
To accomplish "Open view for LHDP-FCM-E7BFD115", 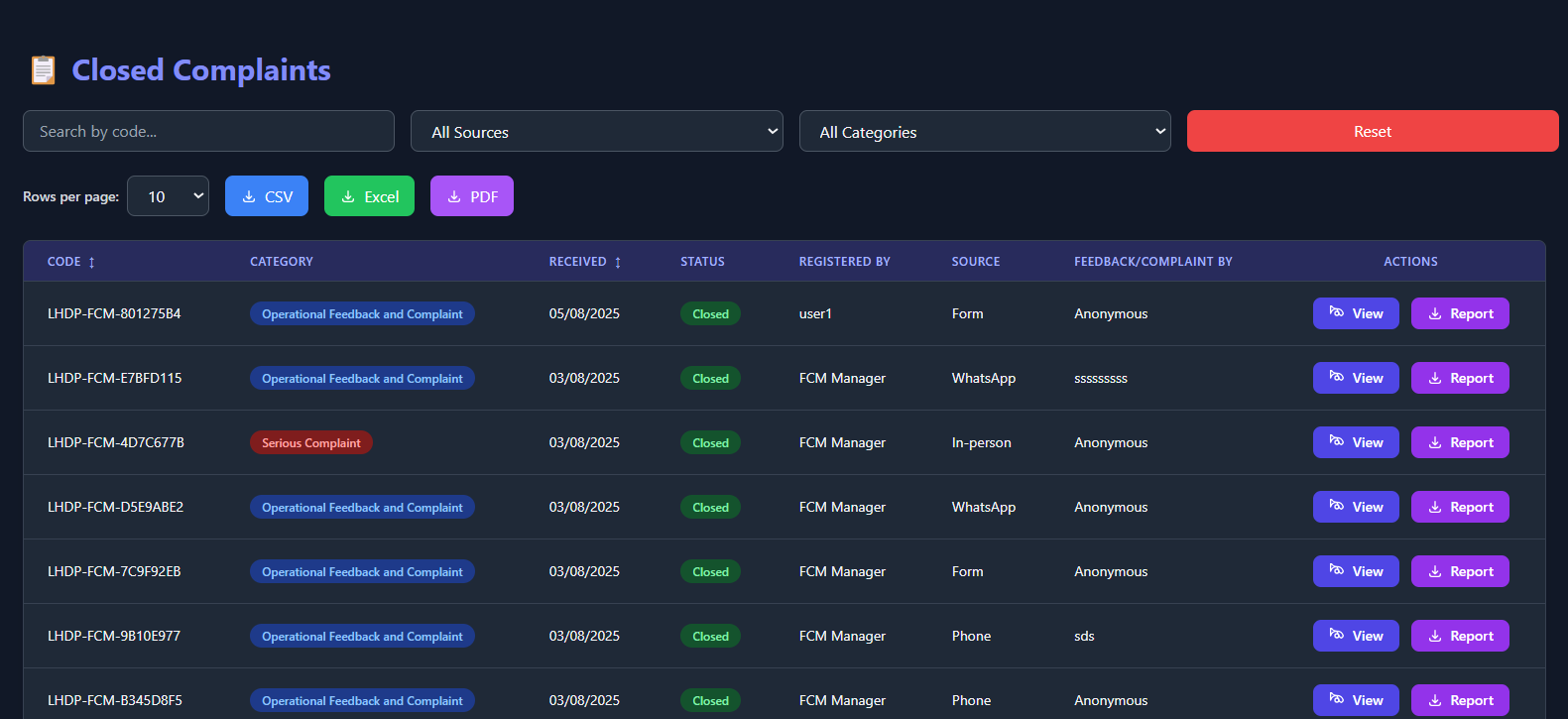I will click(1355, 378).
